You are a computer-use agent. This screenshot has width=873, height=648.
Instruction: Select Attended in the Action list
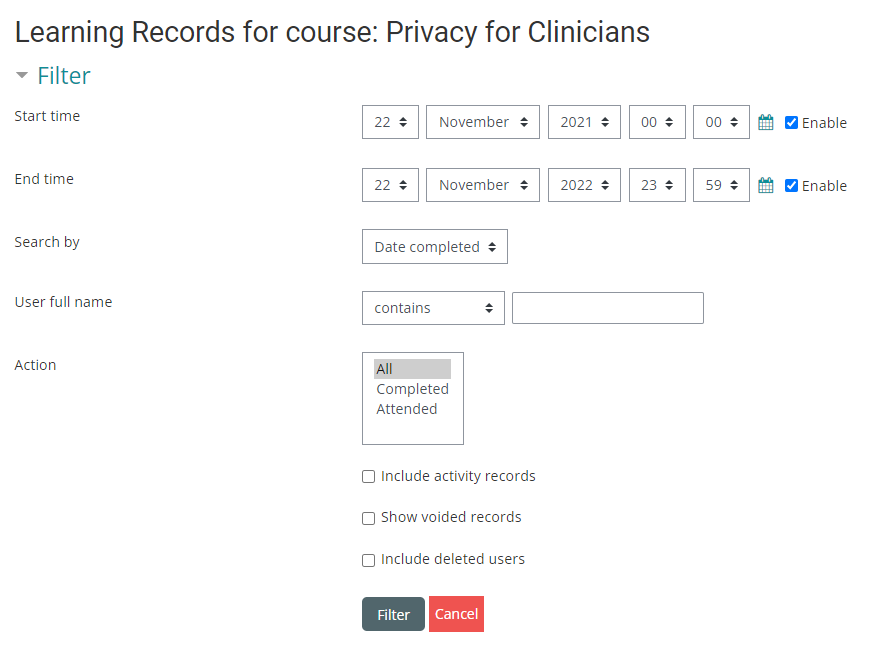pos(406,409)
